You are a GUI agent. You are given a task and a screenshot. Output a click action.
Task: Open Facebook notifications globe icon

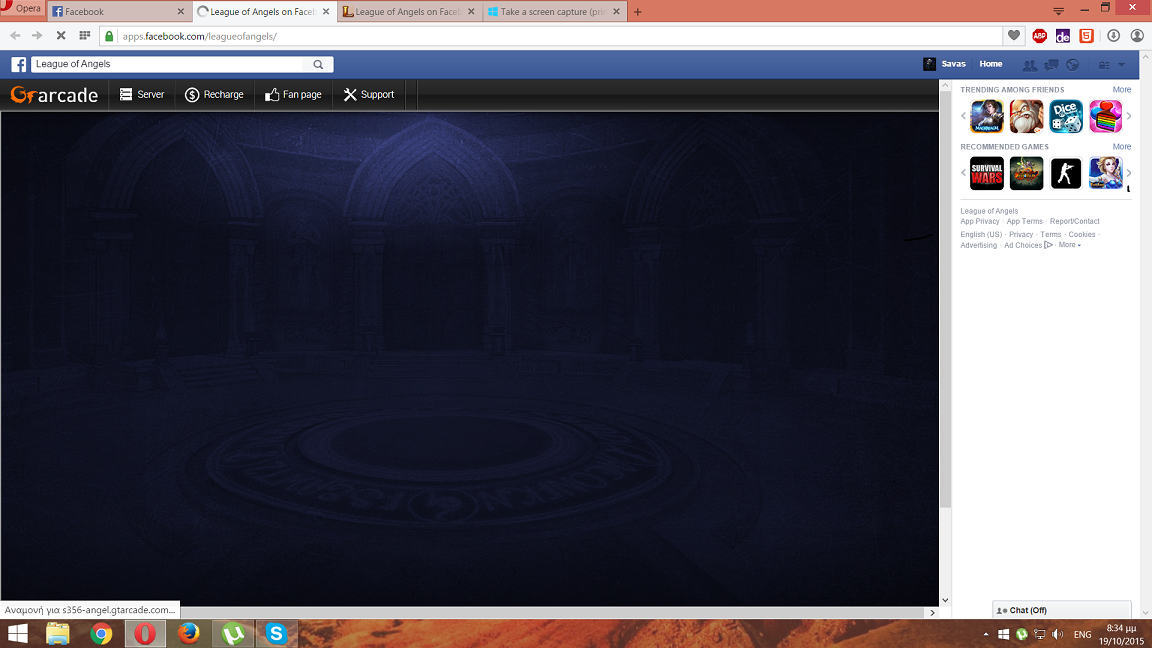(x=1073, y=65)
